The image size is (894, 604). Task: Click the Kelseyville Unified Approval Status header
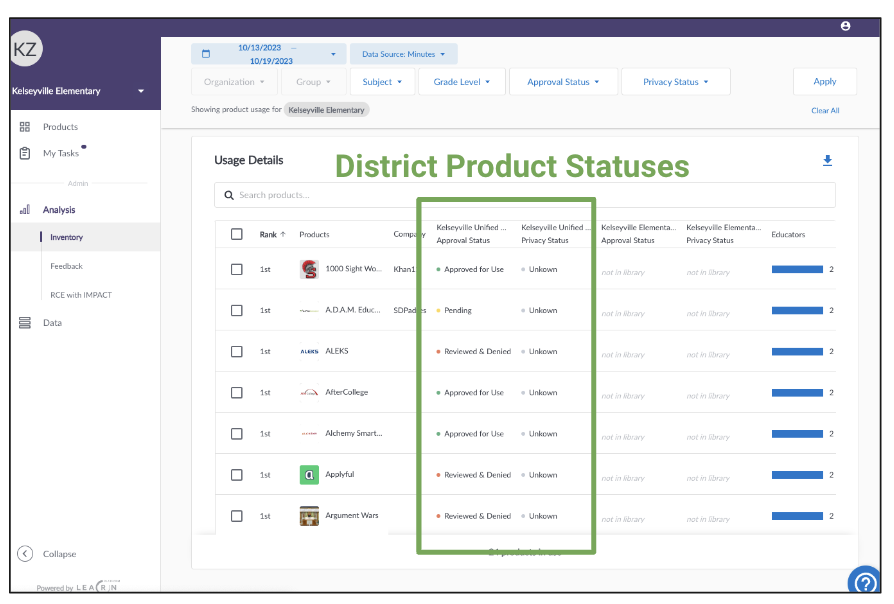[471, 234]
